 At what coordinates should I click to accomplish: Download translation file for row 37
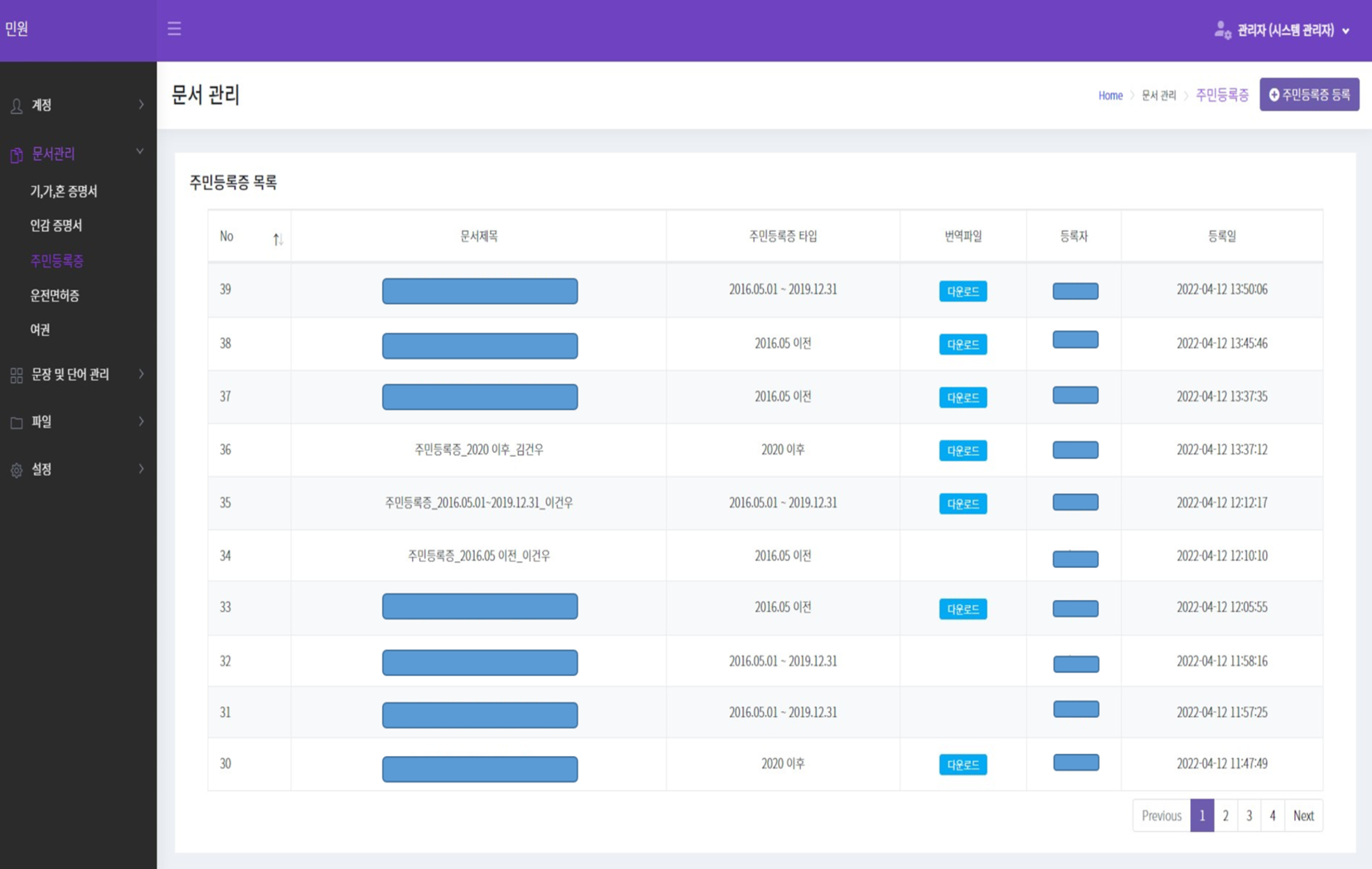point(963,397)
